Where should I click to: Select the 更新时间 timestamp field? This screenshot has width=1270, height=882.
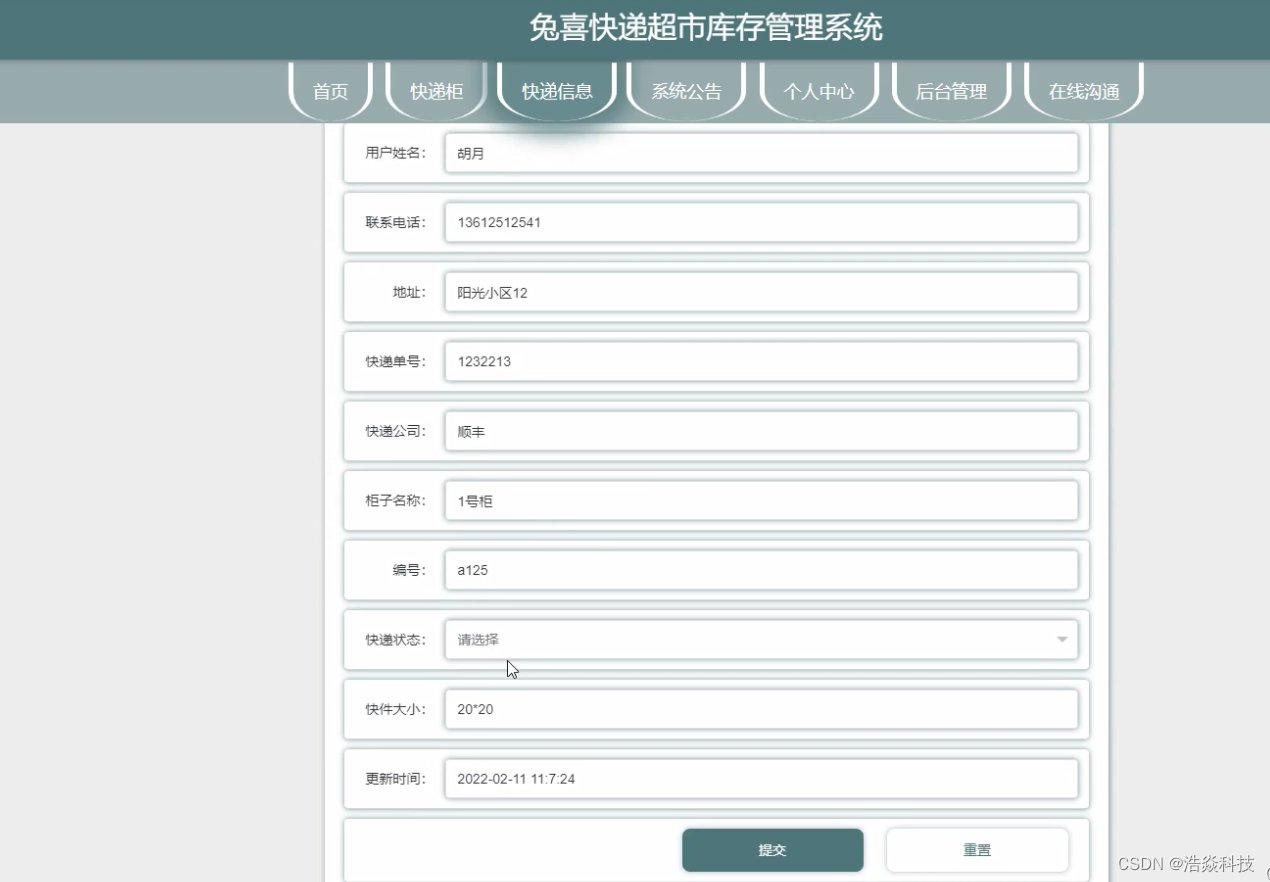coord(762,778)
